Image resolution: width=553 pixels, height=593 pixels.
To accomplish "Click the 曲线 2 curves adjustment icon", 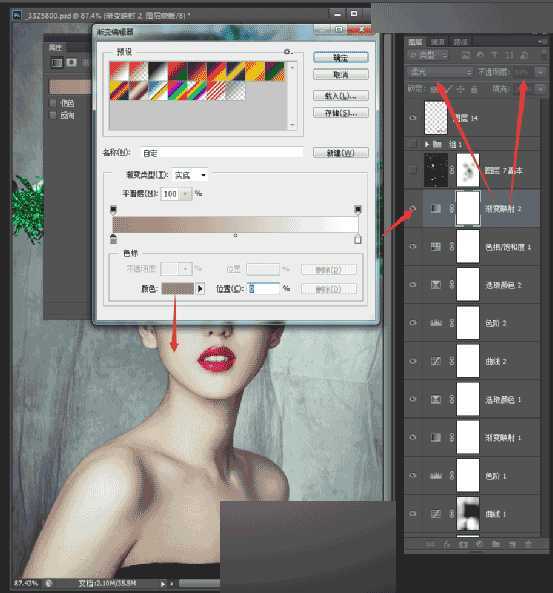I will coord(436,361).
